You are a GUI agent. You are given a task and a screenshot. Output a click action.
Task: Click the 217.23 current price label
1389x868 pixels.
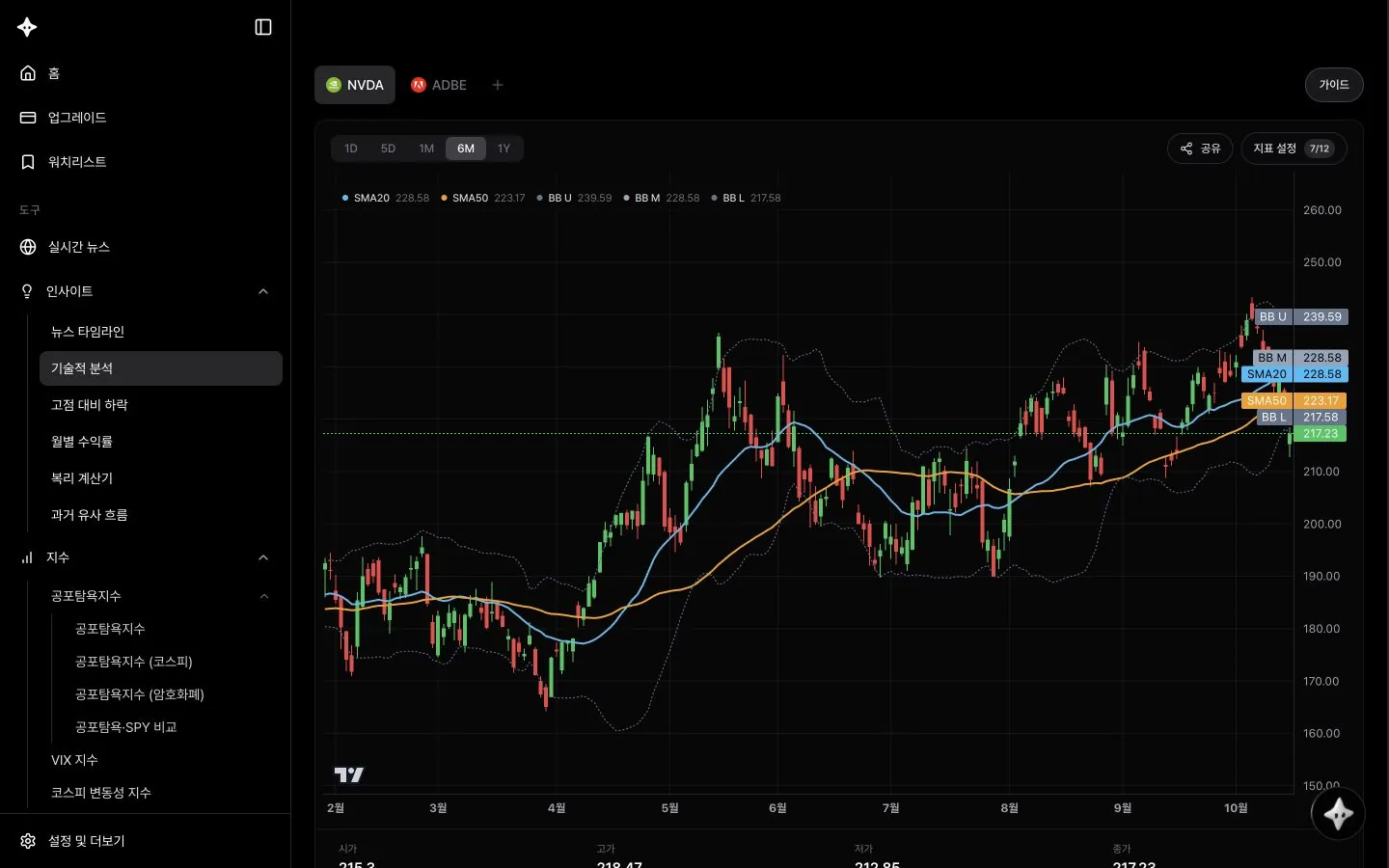click(1321, 434)
